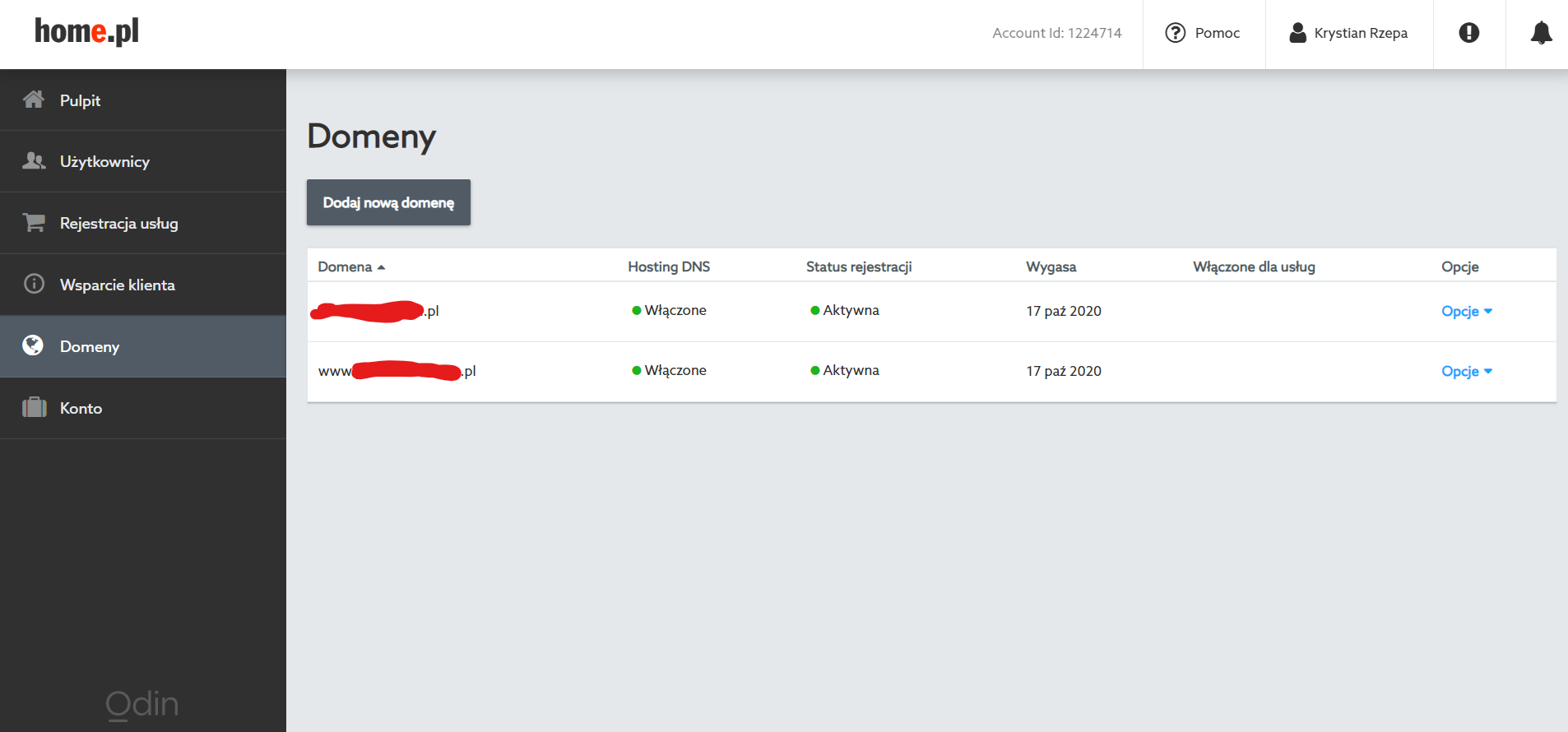Click Opcje column header

(x=1459, y=266)
